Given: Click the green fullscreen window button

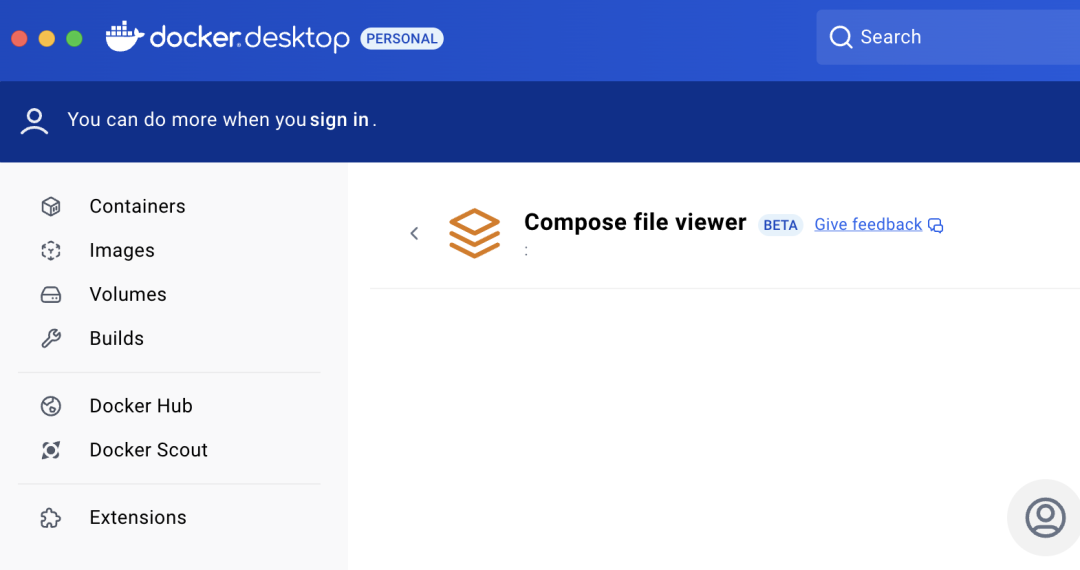Looking at the screenshot, I should tap(74, 38).
